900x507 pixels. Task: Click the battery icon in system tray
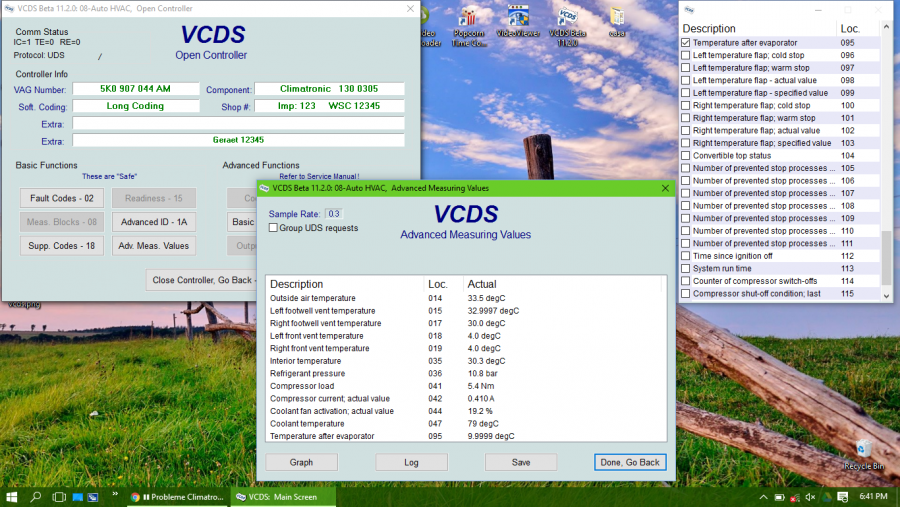(x=779, y=497)
